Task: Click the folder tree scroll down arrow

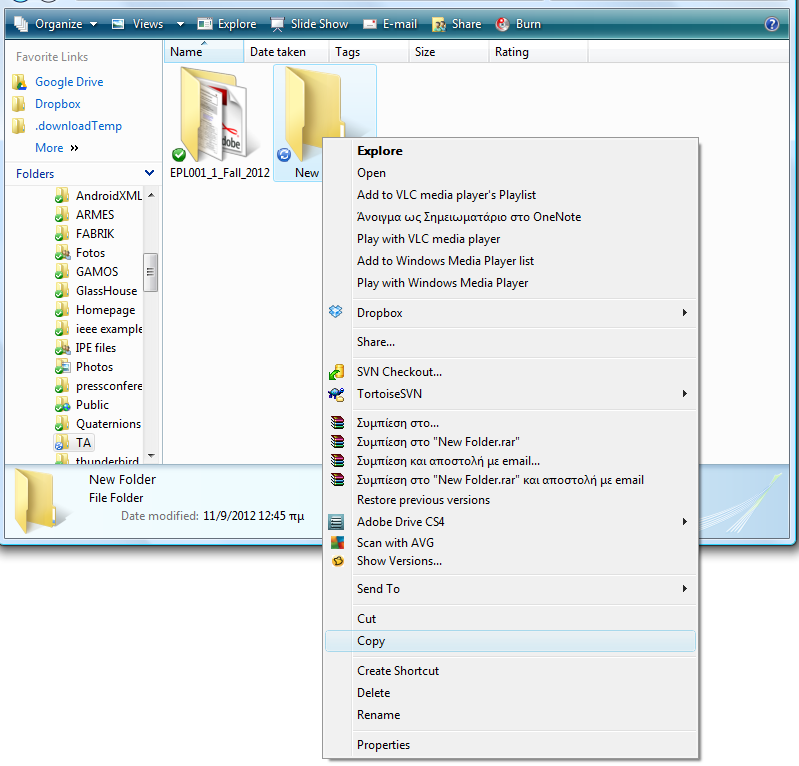Action: (x=151, y=456)
